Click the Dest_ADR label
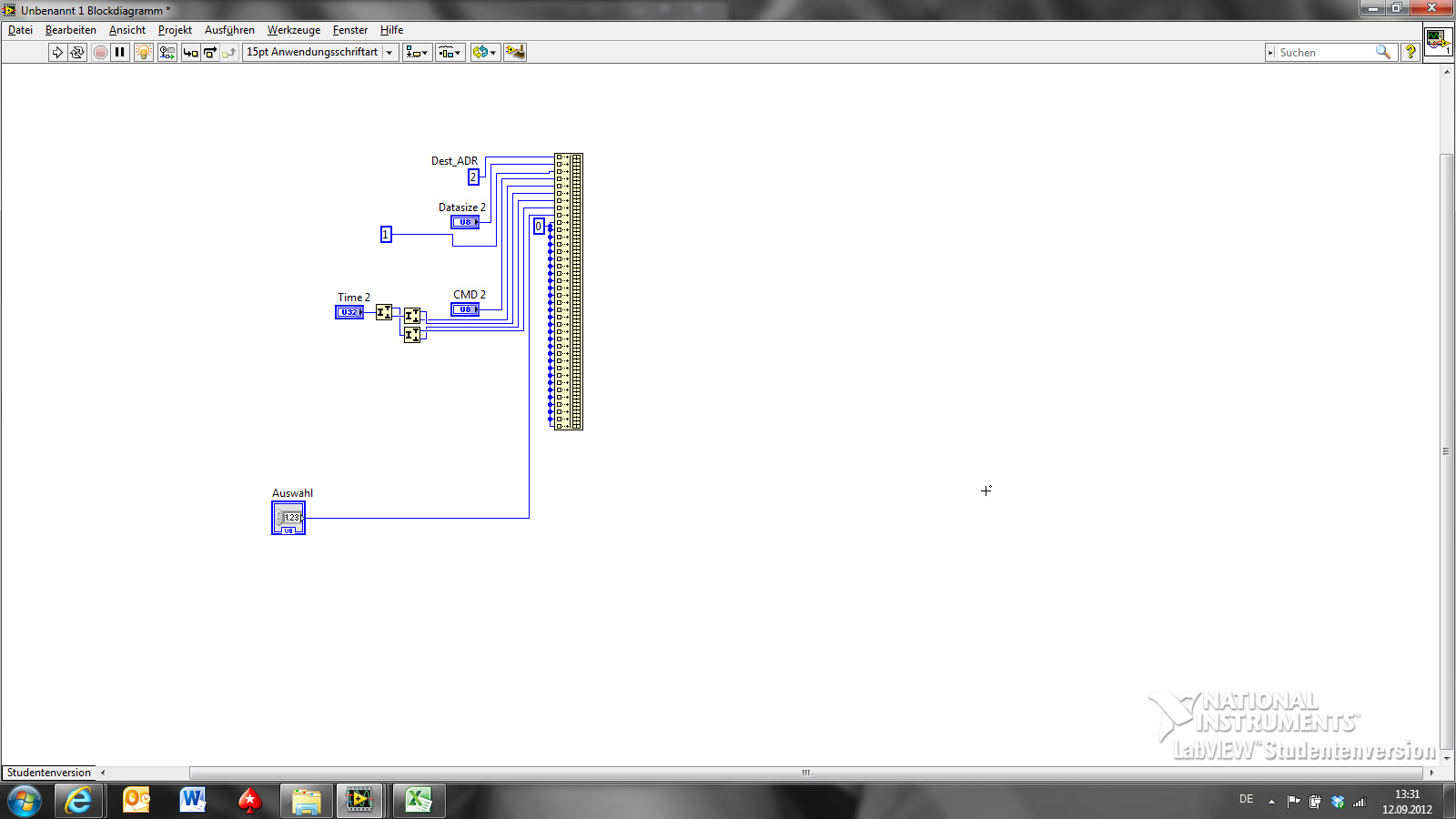Viewport: 1456px width, 819px height. (x=454, y=161)
